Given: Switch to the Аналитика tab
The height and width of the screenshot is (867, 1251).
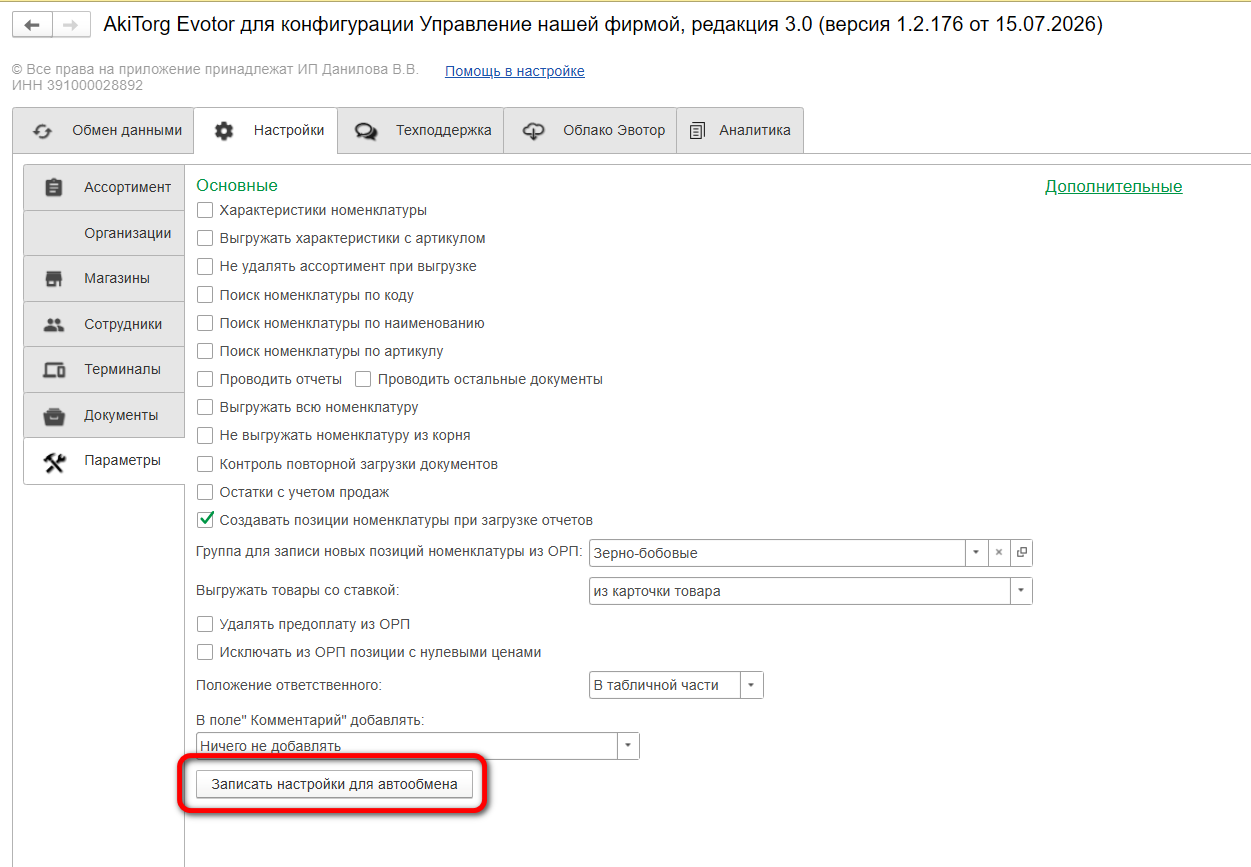Looking at the screenshot, I should coord(740,131).
